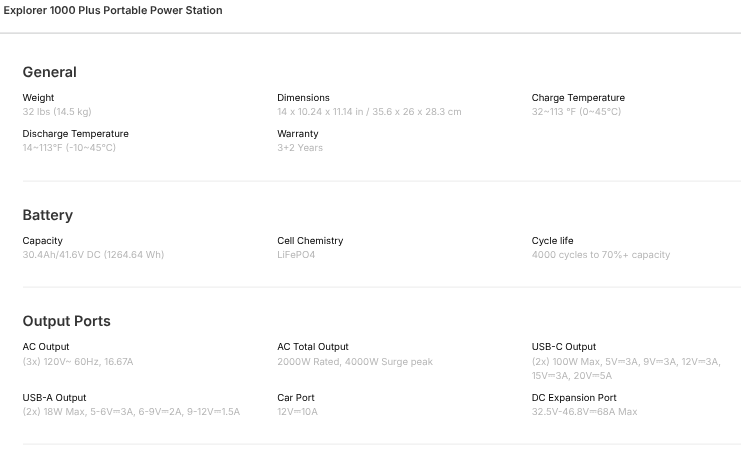
Task: Select the AC Total Output label
Action: point(313,347)
